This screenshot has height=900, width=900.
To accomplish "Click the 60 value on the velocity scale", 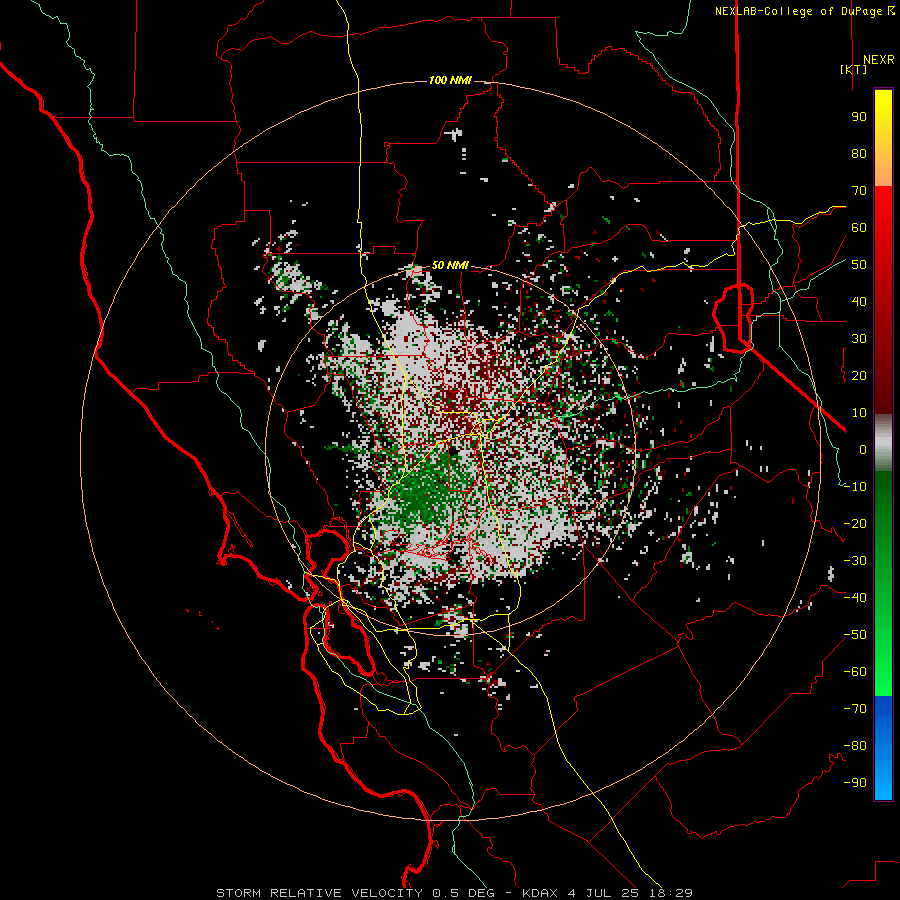I will pyautogui.click(x=859, y=227).
